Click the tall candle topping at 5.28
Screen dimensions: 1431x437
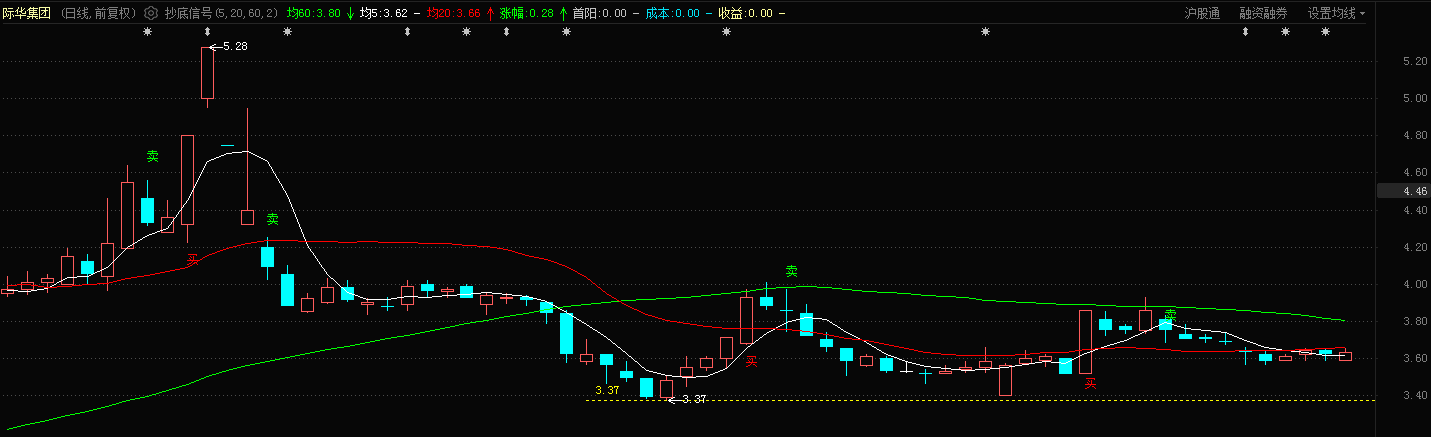click(207, 73)
